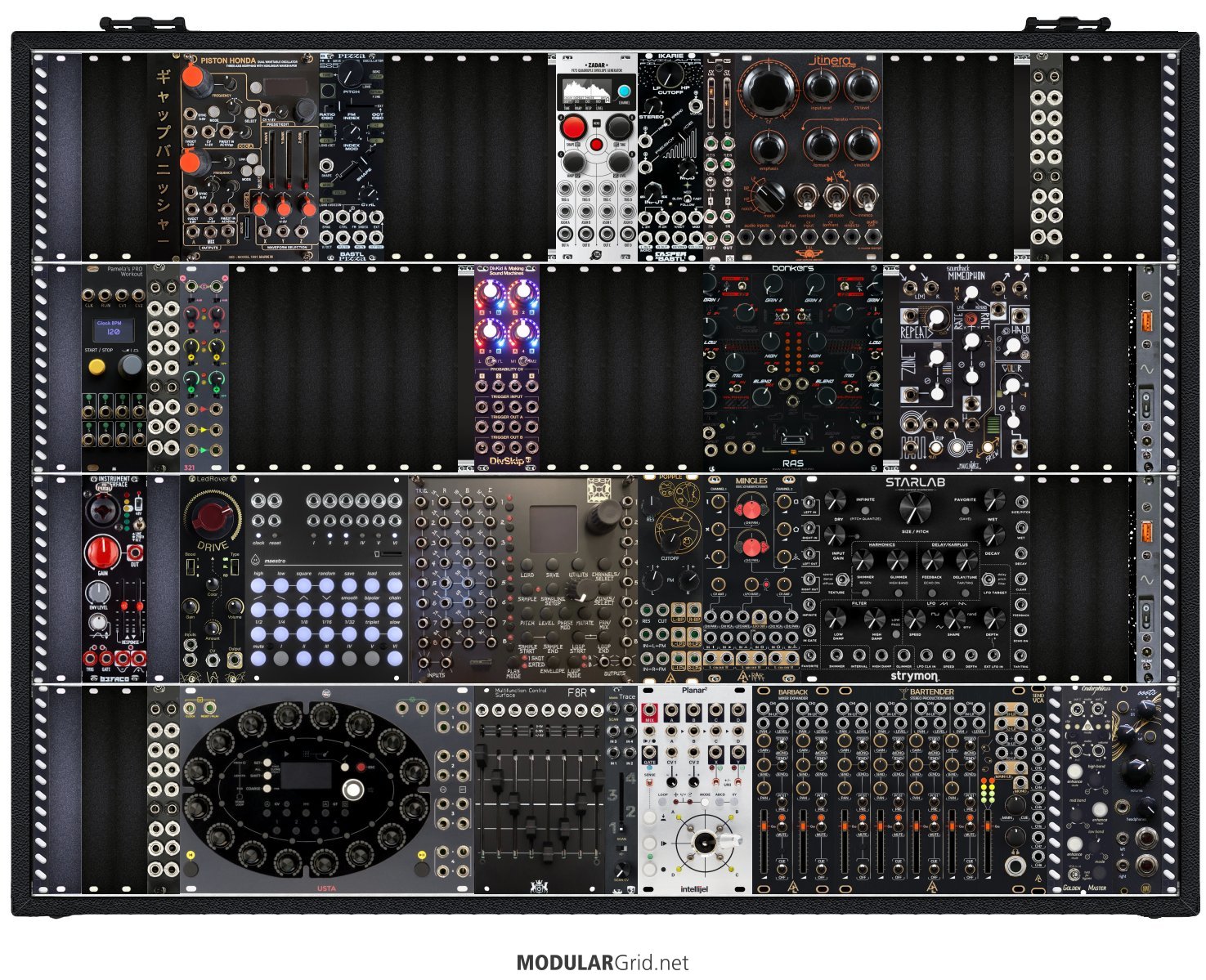Click the central joystick on Planar2

(x=706, y=841)
